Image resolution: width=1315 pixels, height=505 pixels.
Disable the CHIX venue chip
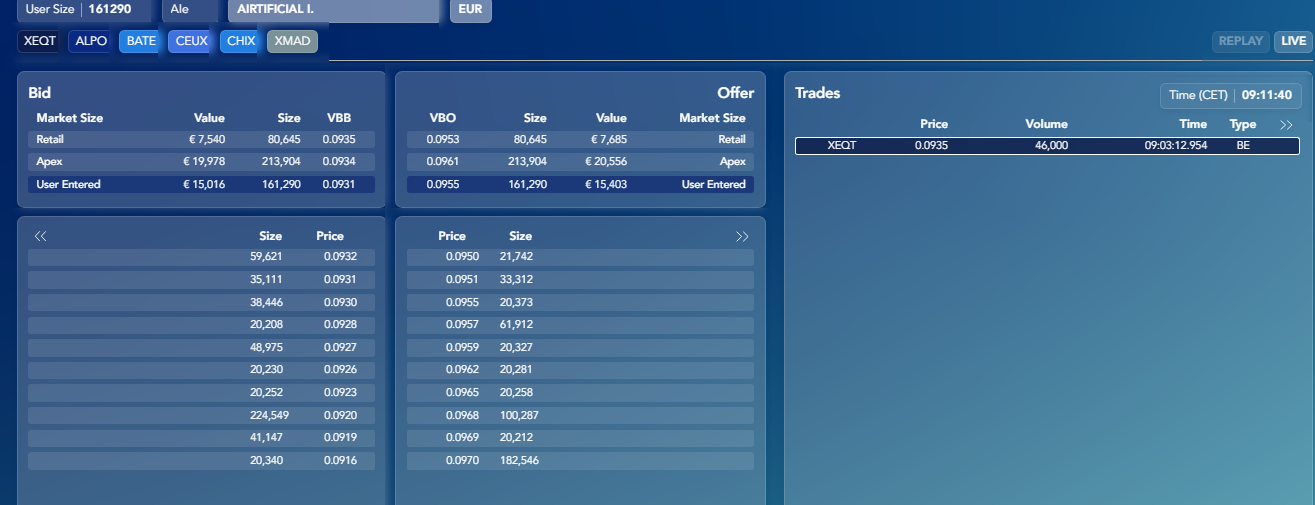coord(241,41)
